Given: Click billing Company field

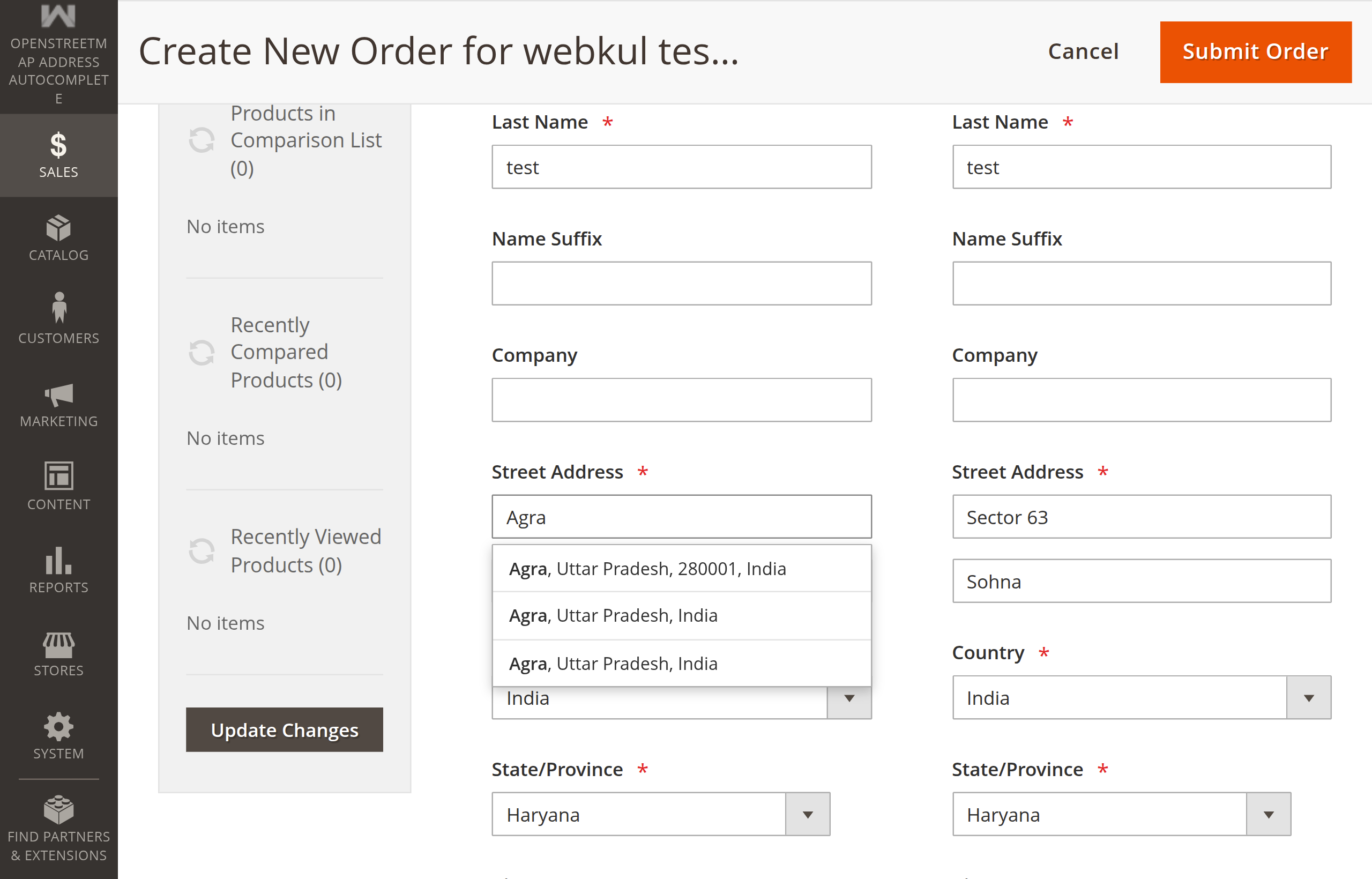Looking at the screenshot, I should click(x=681, y=400).
